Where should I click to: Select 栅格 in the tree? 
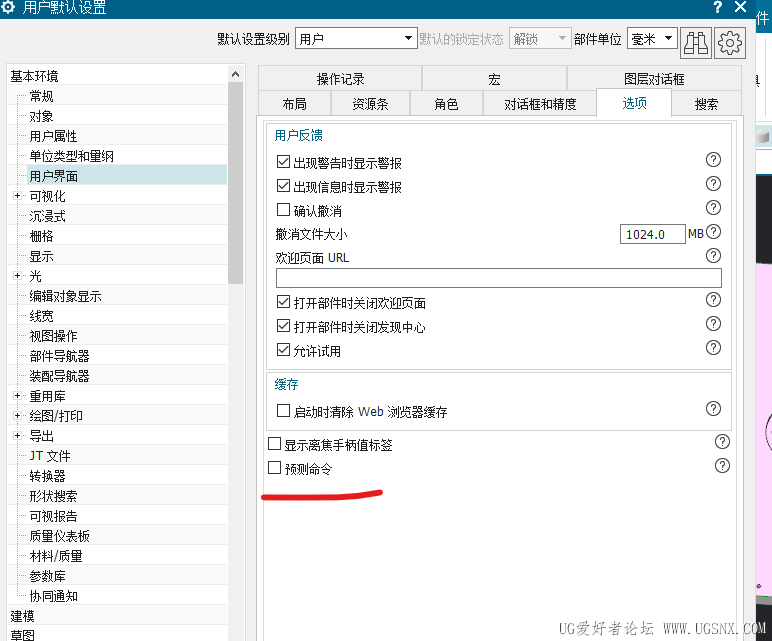pyautogui.click(x=41, y=236)
